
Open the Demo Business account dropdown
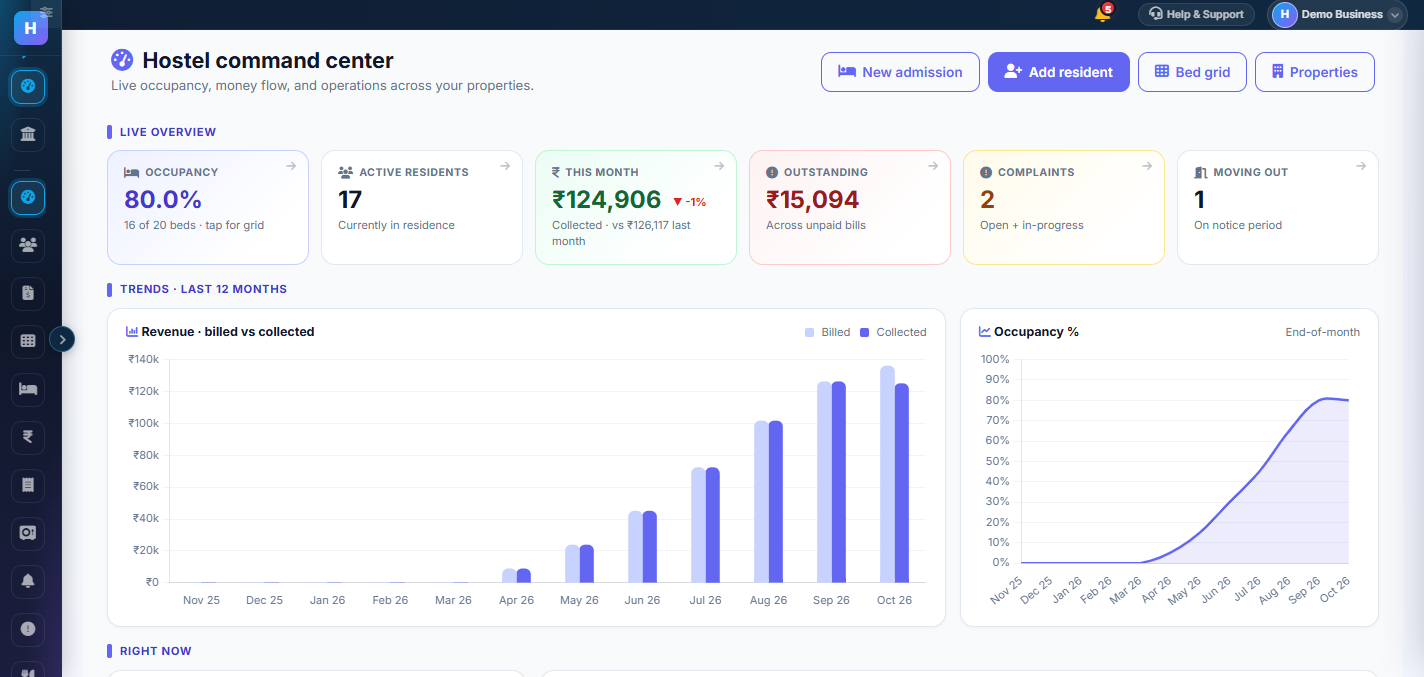tap(1337, 14)
